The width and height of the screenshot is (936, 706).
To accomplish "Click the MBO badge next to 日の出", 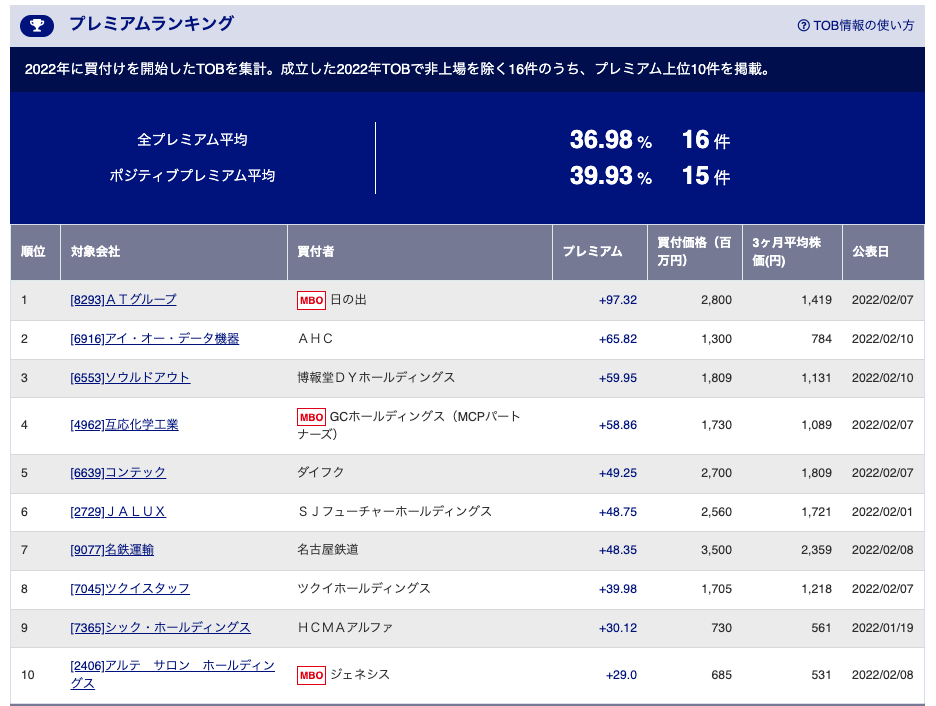I will tap(312, 300).
